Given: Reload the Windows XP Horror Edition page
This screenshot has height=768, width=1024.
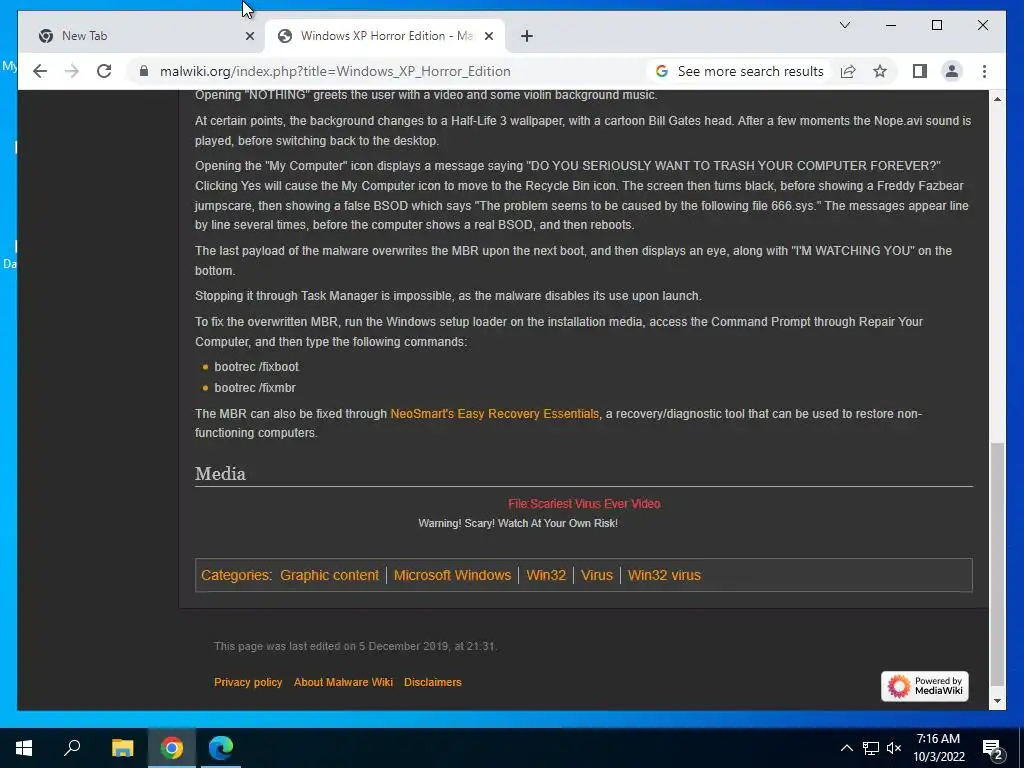Looking at the screenshot, I should pos(104,71).
